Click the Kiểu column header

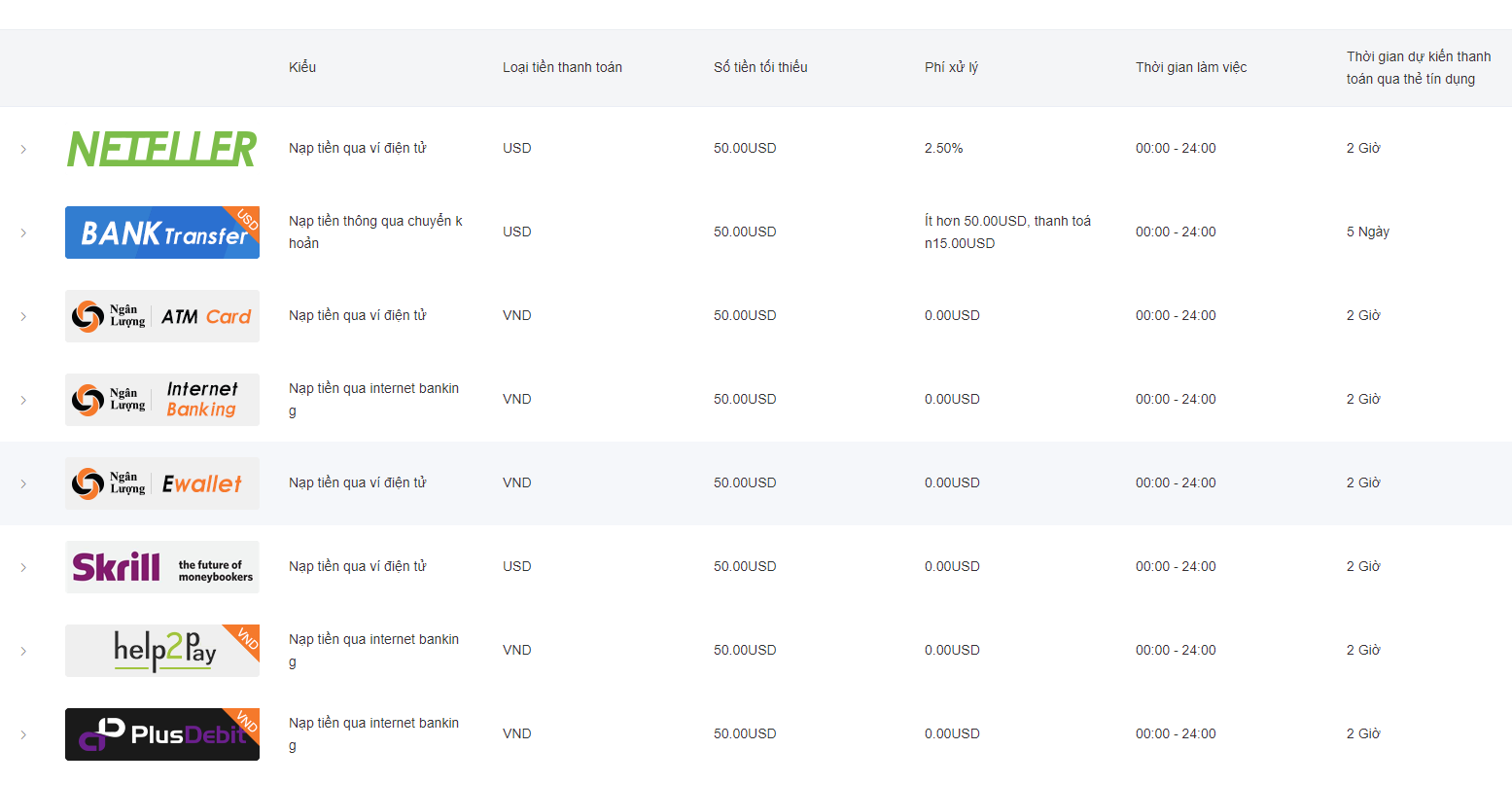302,67
